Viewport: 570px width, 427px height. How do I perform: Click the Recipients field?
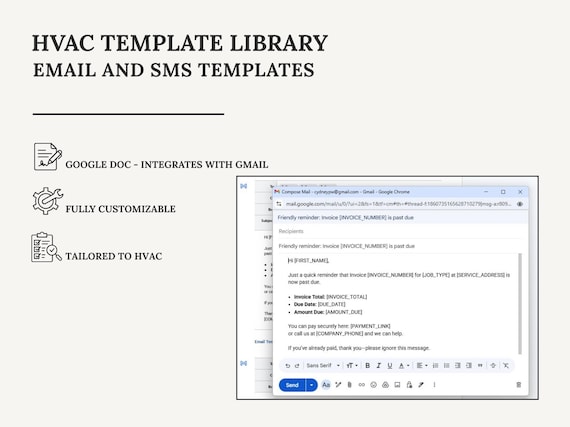400,231
